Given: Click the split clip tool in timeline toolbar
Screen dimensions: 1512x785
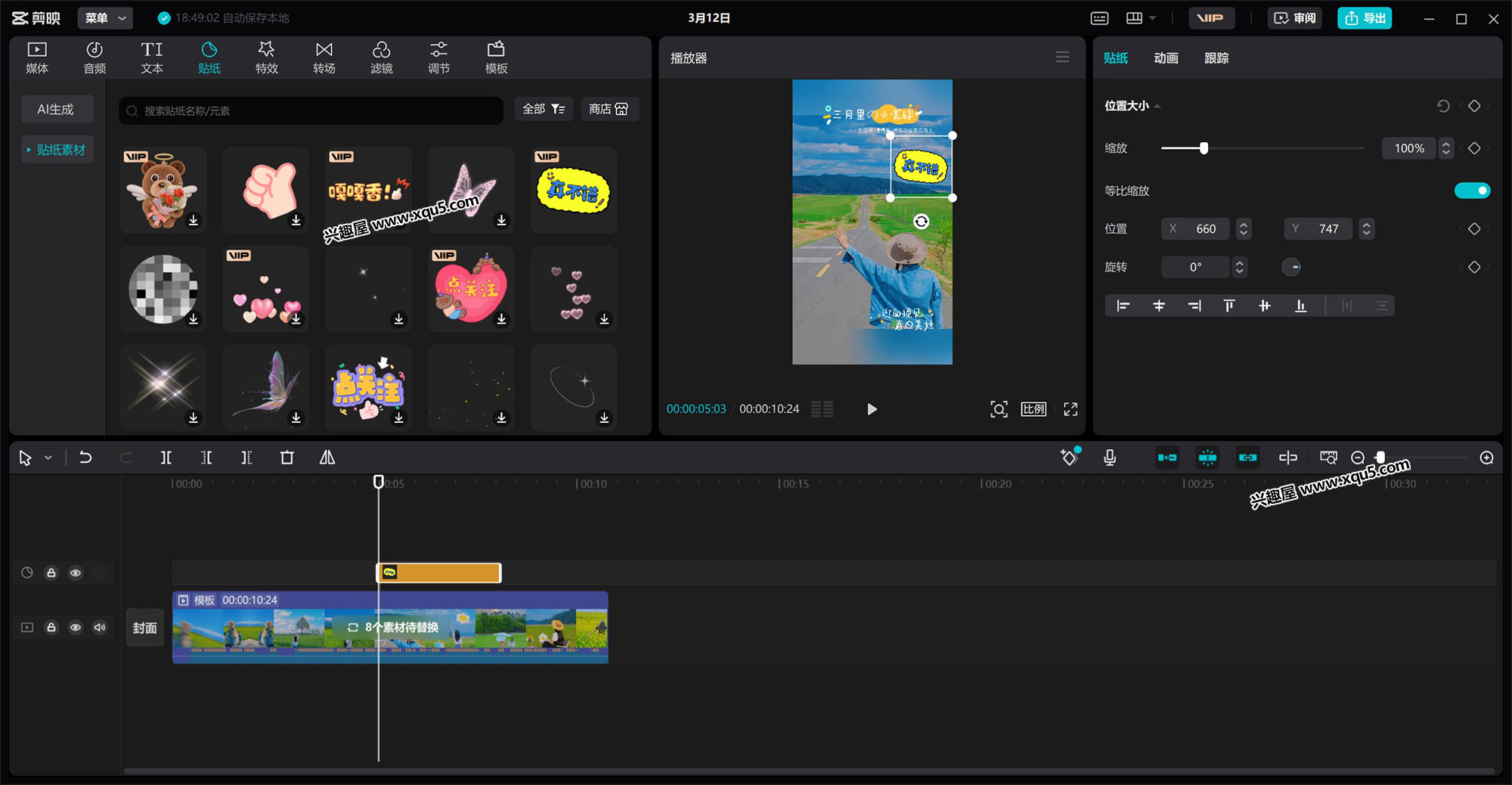Looking at the screenshot, I should point(166,458).
